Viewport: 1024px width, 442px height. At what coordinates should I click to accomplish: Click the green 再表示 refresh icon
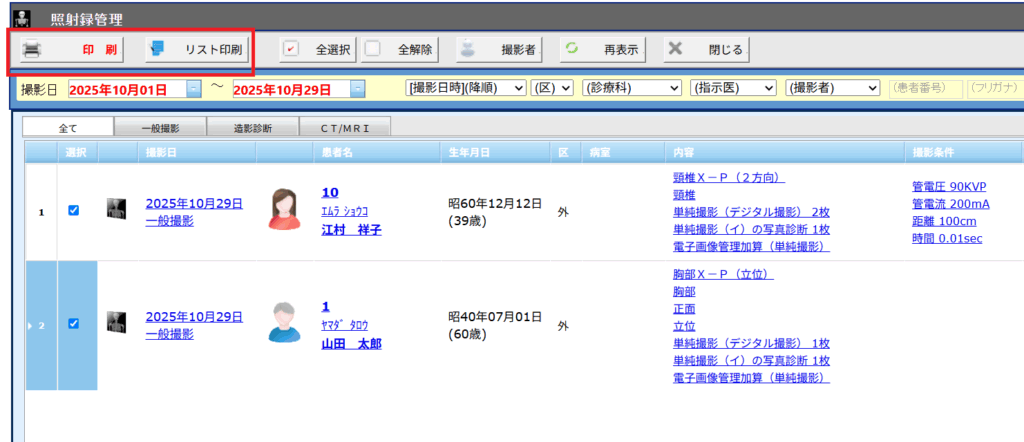[570, 49]
